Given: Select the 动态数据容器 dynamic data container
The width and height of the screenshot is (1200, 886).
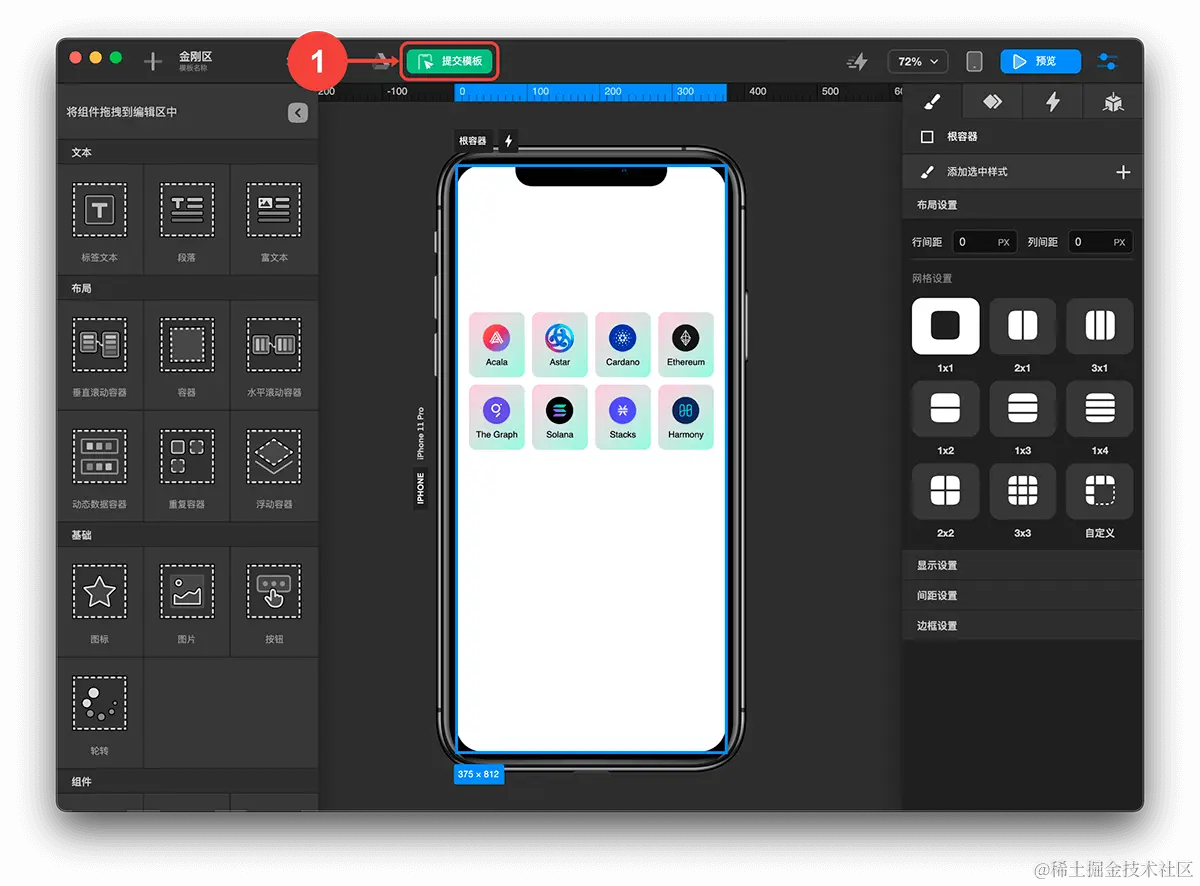Looking at the screenshot, I should pos(100,466).
